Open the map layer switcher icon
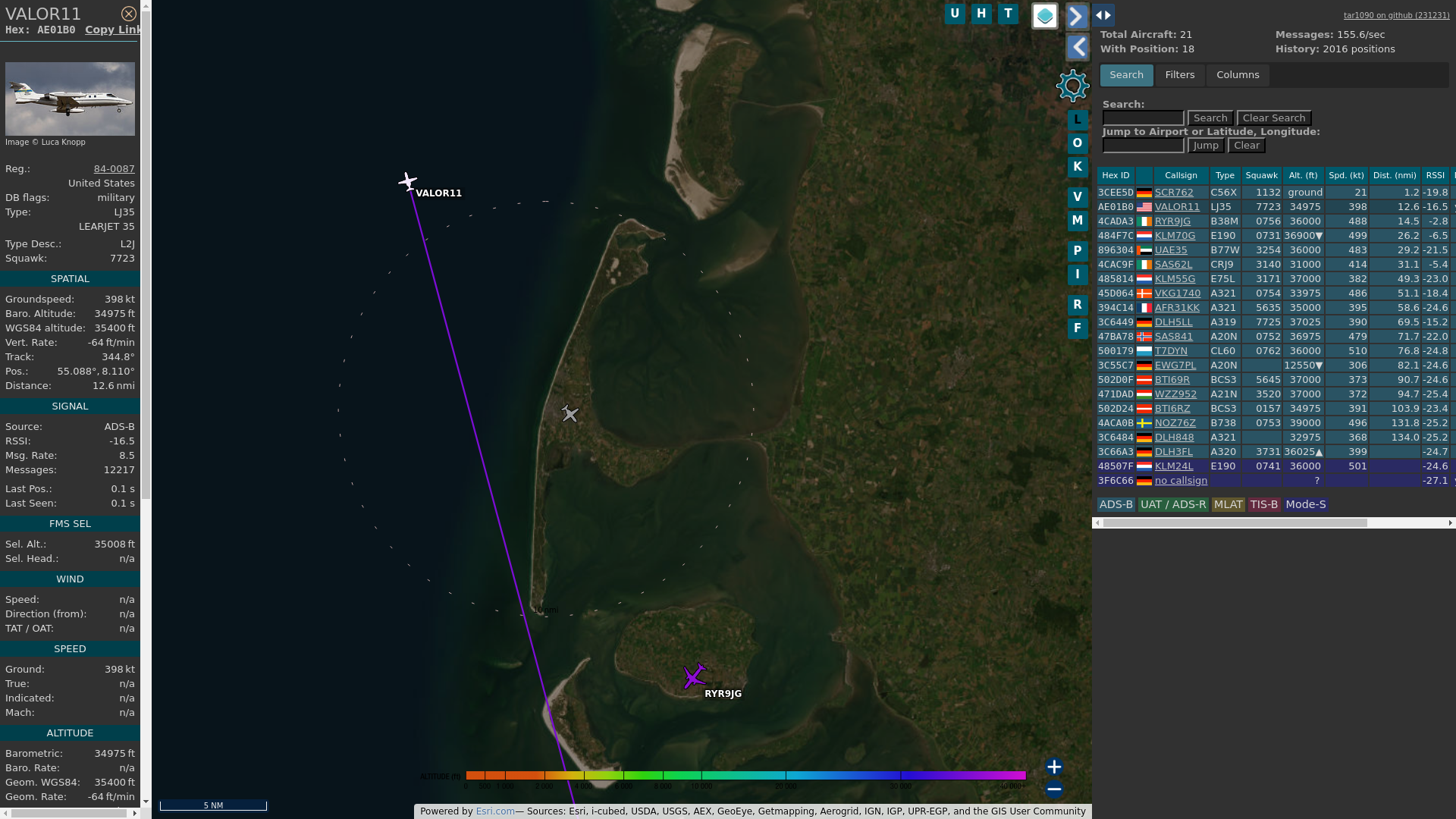1456x819 pixels. [1045, 15]
